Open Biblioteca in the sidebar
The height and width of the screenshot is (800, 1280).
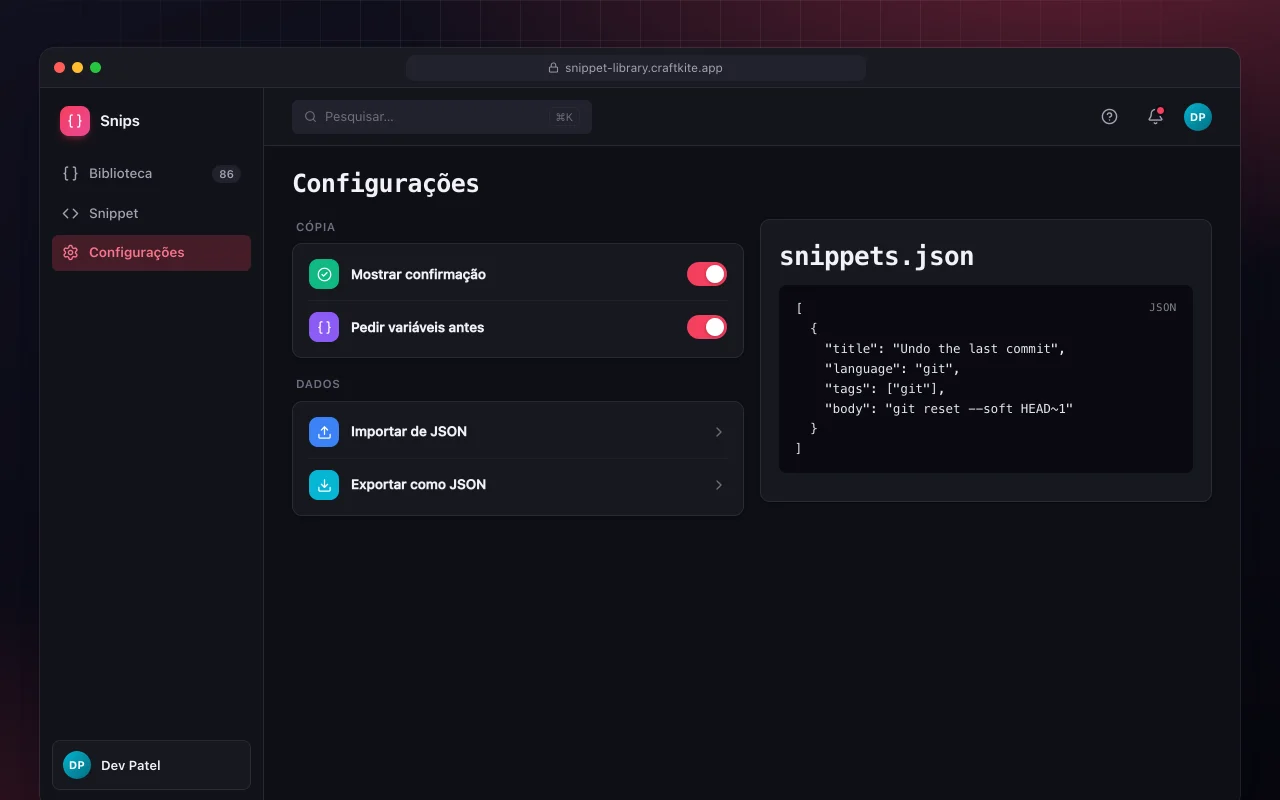tap(151, 174)
